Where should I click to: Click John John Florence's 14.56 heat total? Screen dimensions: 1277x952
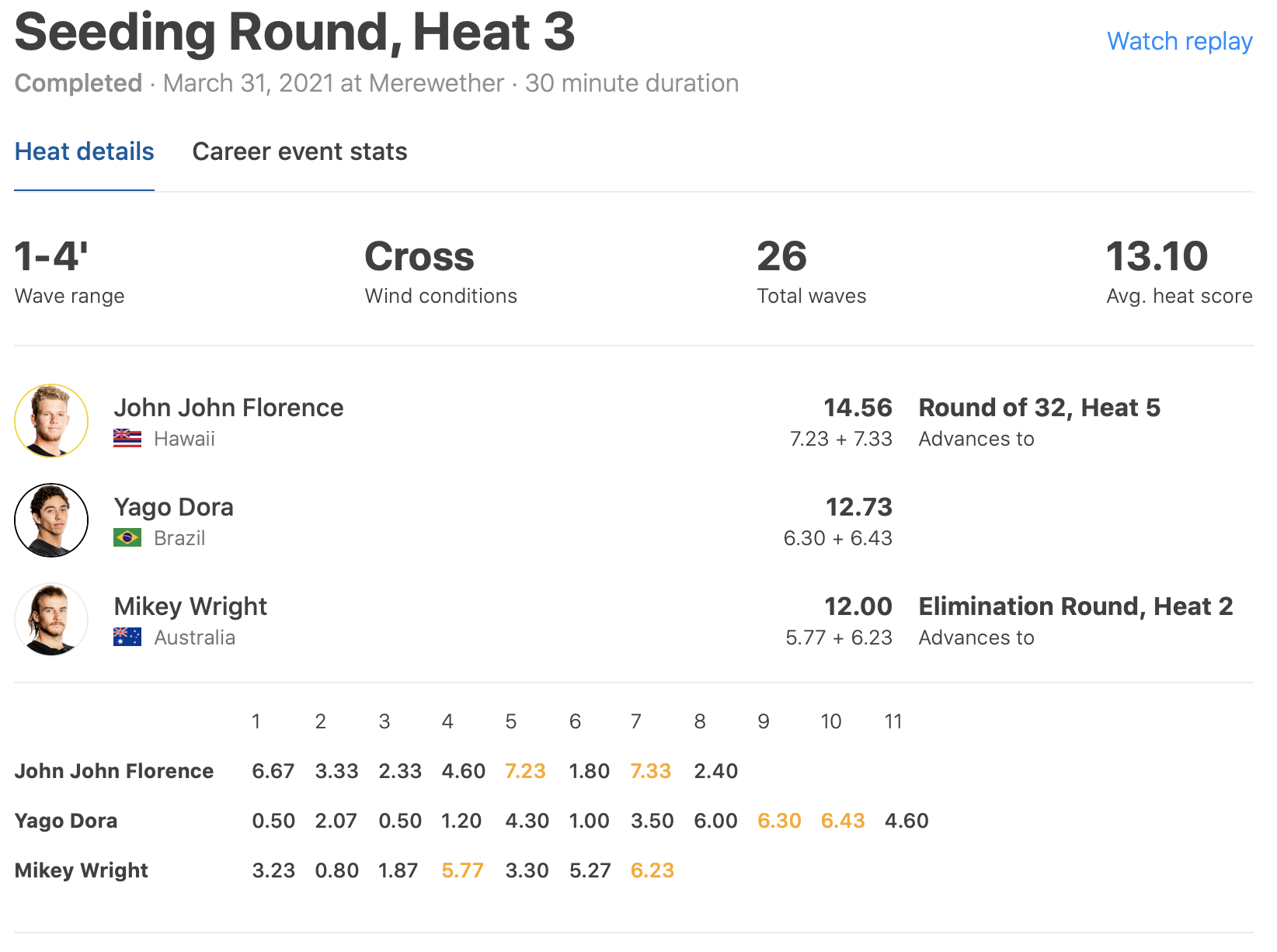858,408
